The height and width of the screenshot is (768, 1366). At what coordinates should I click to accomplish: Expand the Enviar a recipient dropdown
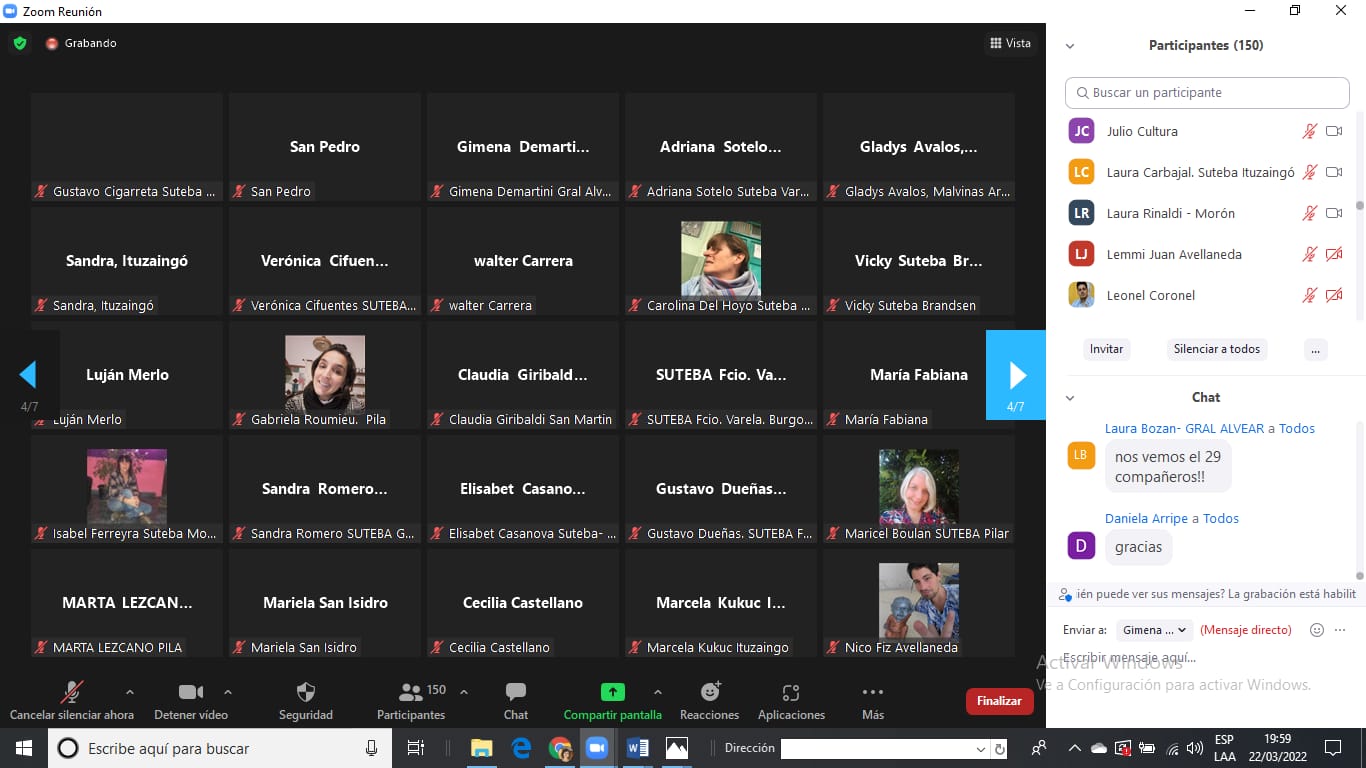(1153, 630)
